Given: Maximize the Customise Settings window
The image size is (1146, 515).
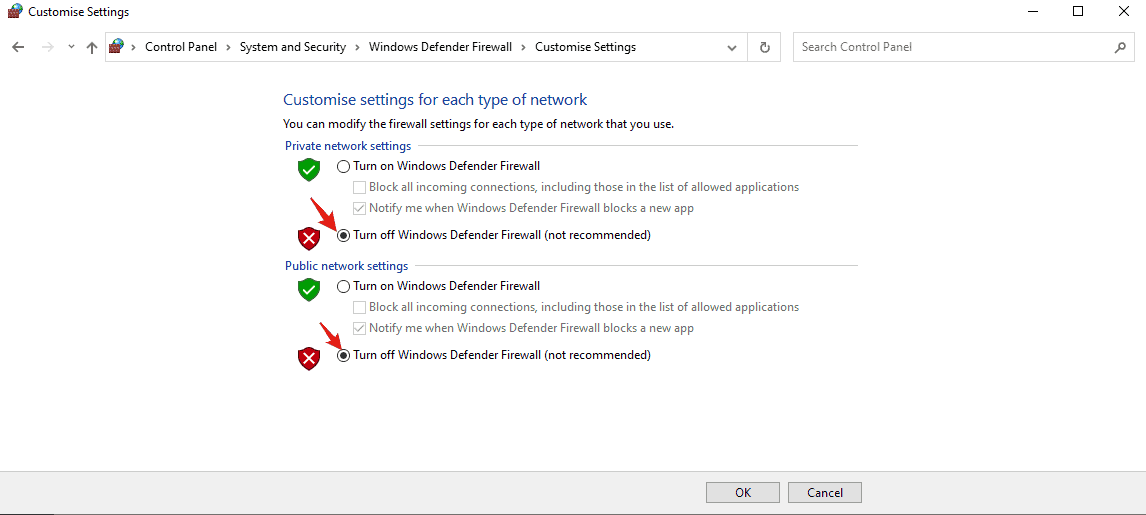Looking at the screenshot, I should tap(1078, 12).
